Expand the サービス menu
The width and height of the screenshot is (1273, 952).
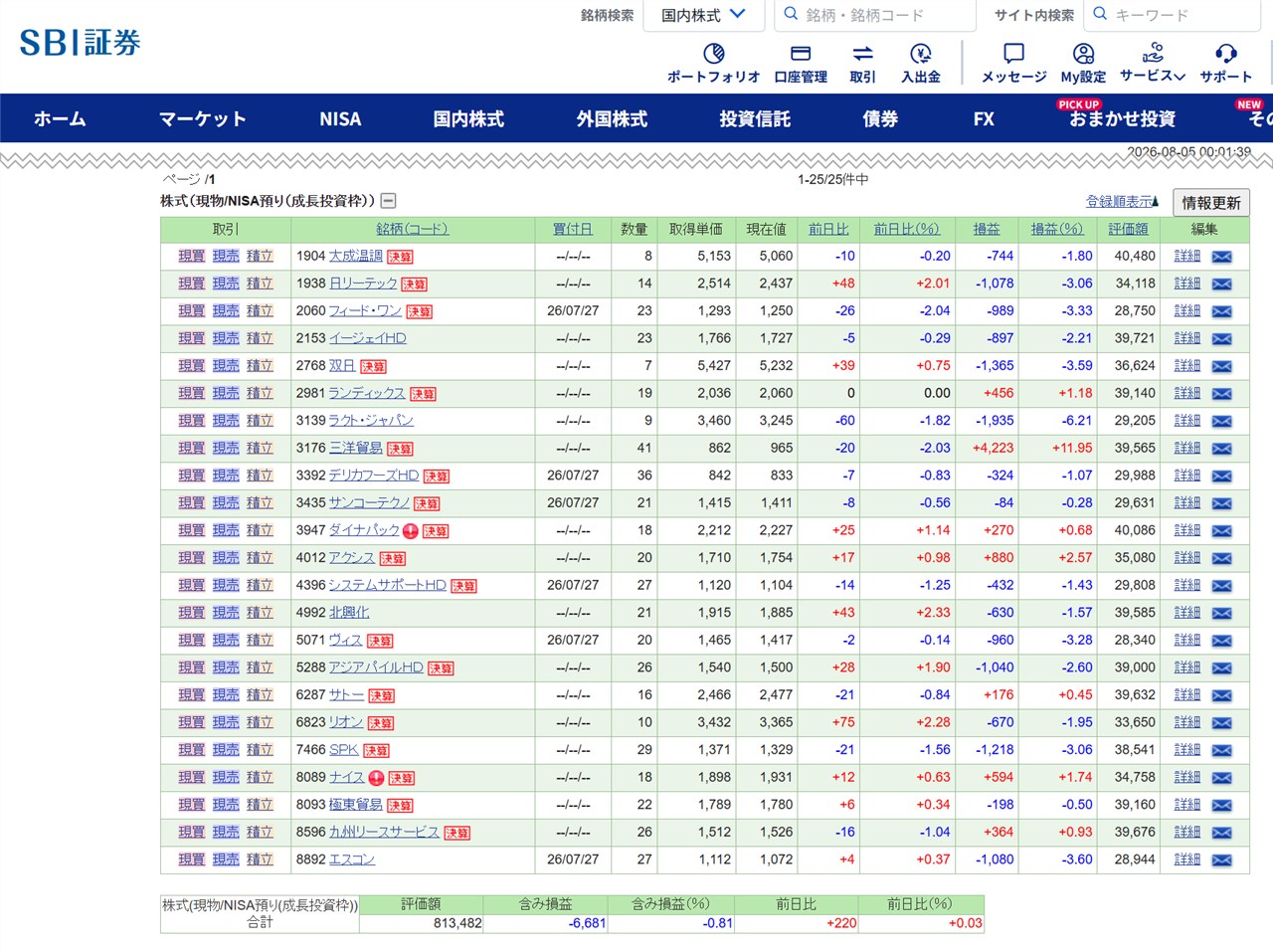(1153, 61)
